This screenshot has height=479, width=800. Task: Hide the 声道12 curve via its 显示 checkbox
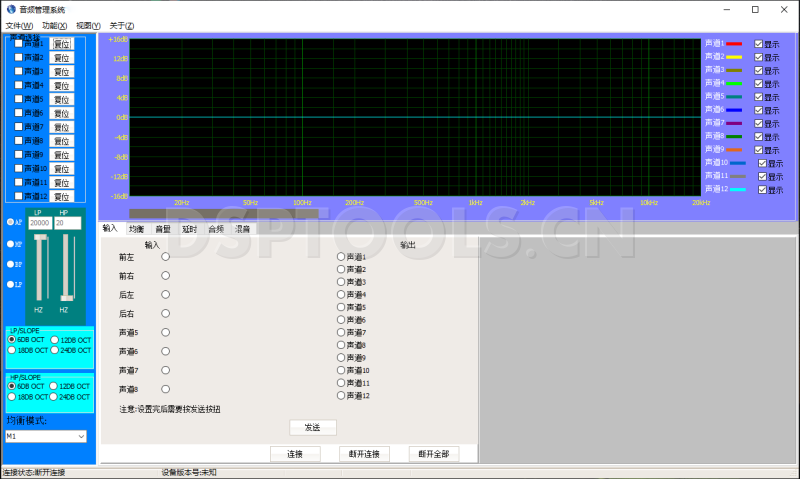click(x=762, y=189)
